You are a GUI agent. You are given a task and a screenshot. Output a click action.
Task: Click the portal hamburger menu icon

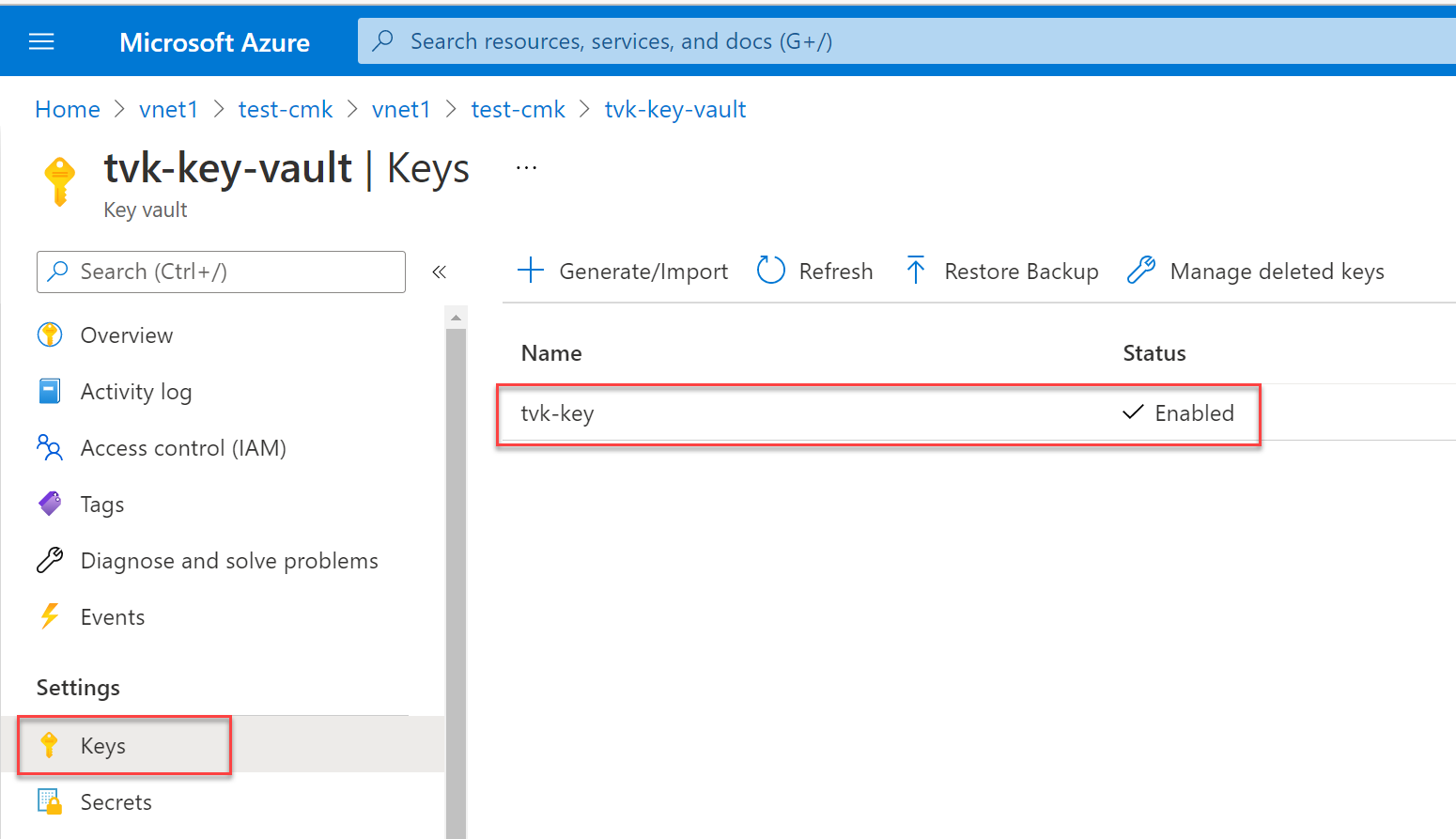[40, 40]
